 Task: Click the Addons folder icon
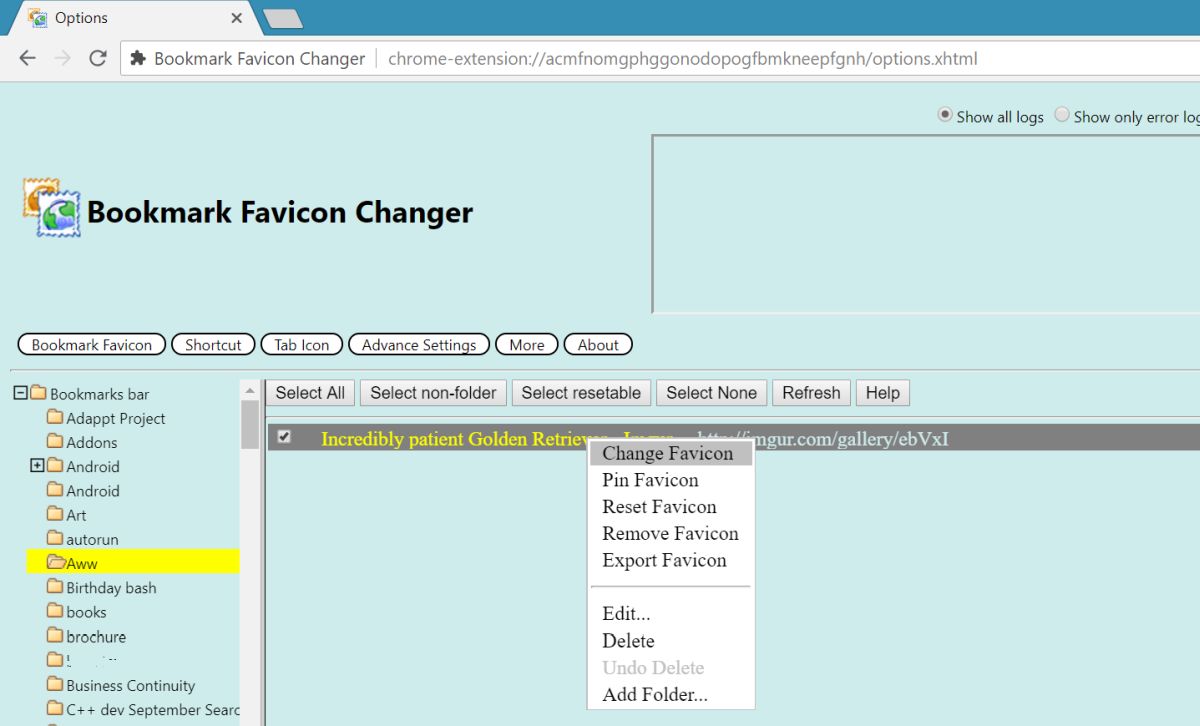[55, 441]
